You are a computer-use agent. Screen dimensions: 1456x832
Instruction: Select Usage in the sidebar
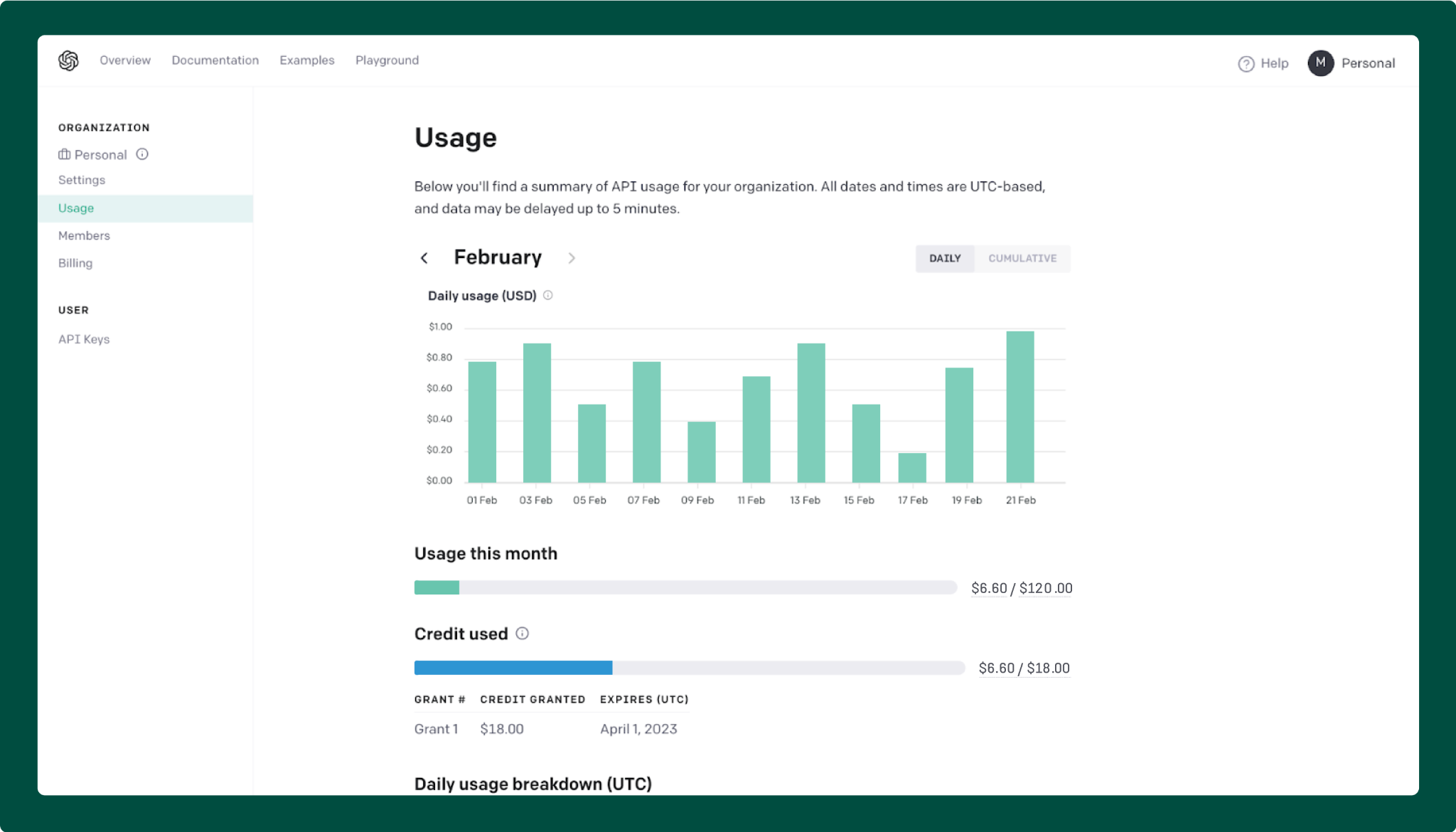tap(145, 208)
